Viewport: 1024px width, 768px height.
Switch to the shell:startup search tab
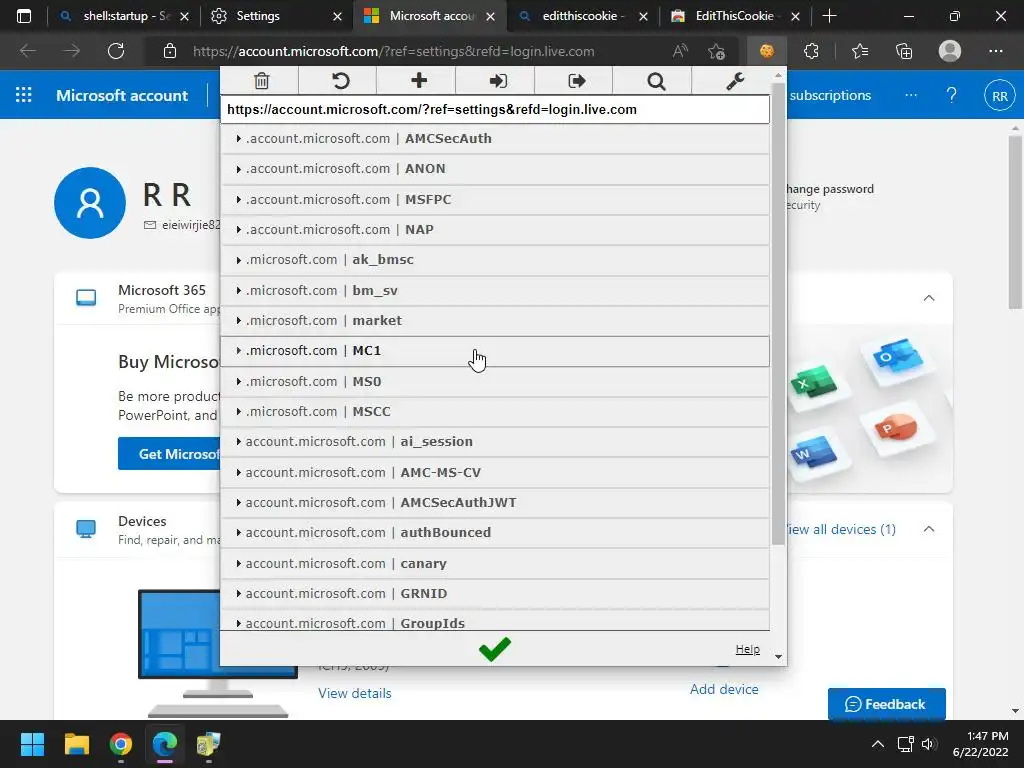pos(123,16)
